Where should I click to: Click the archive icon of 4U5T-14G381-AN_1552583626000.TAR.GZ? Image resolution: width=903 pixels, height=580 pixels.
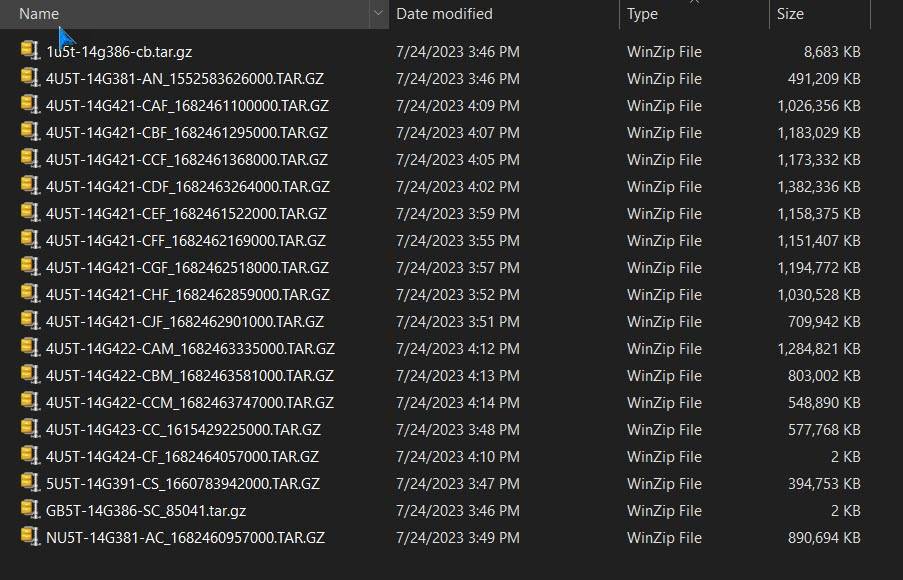pyautogui.click(x=30, y=77)
